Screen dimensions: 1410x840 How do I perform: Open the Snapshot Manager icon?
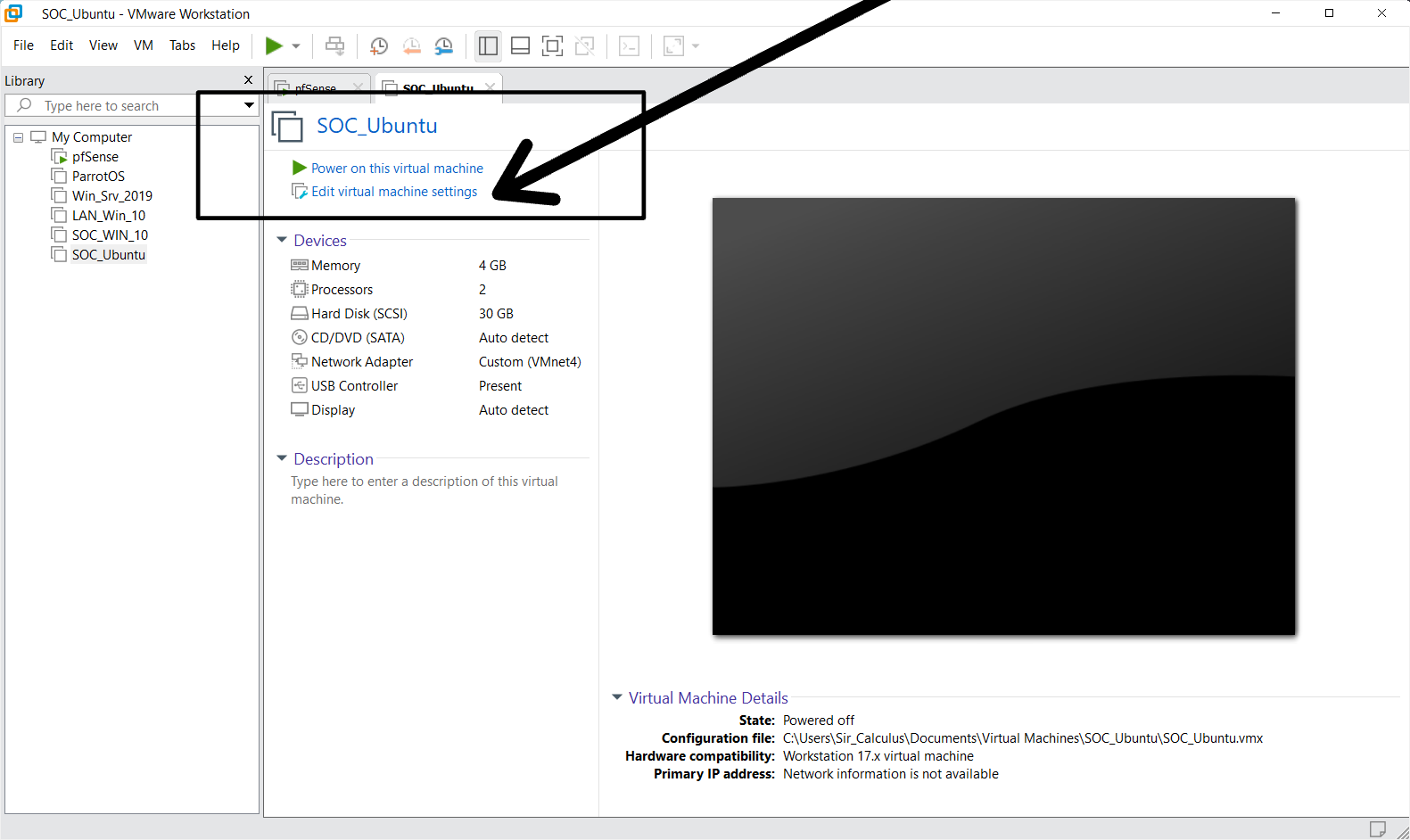click(443, 46)
